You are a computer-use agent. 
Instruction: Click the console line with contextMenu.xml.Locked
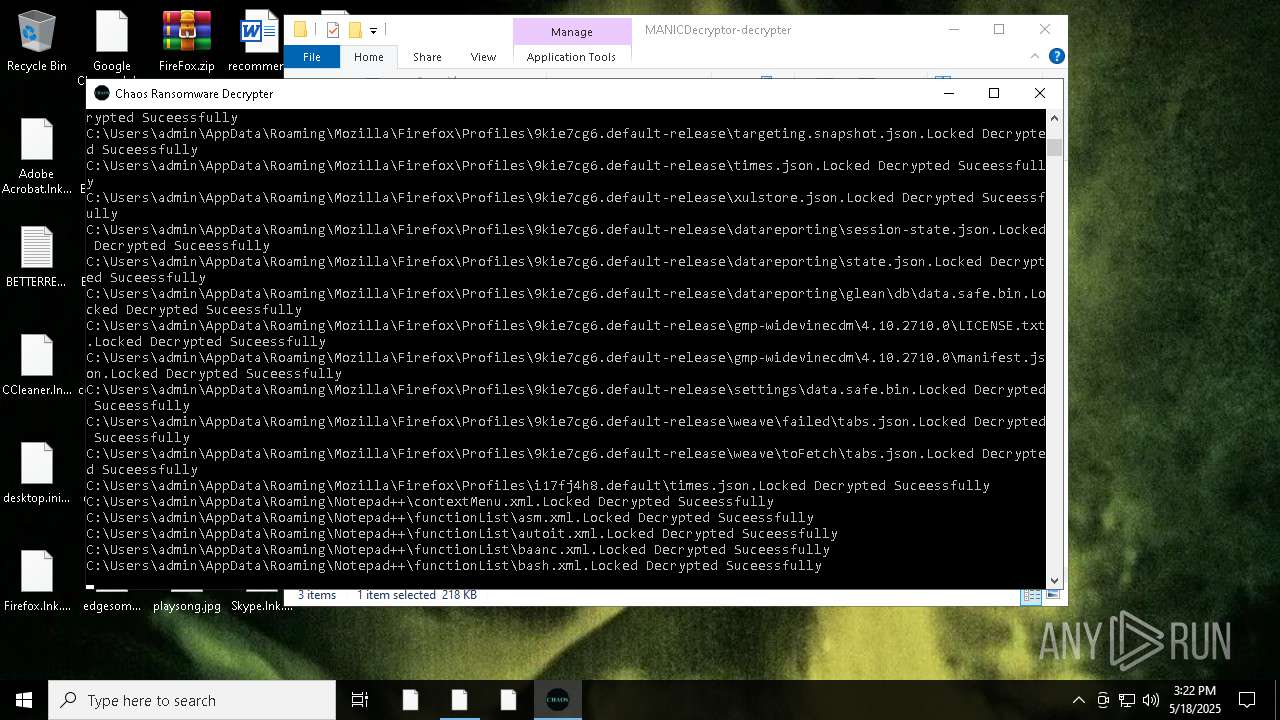pos(430,502)
